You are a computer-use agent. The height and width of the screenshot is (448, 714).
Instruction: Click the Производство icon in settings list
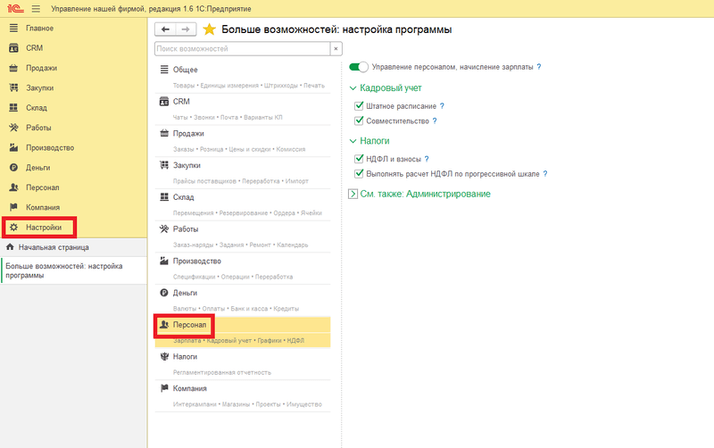click(164, 260)
